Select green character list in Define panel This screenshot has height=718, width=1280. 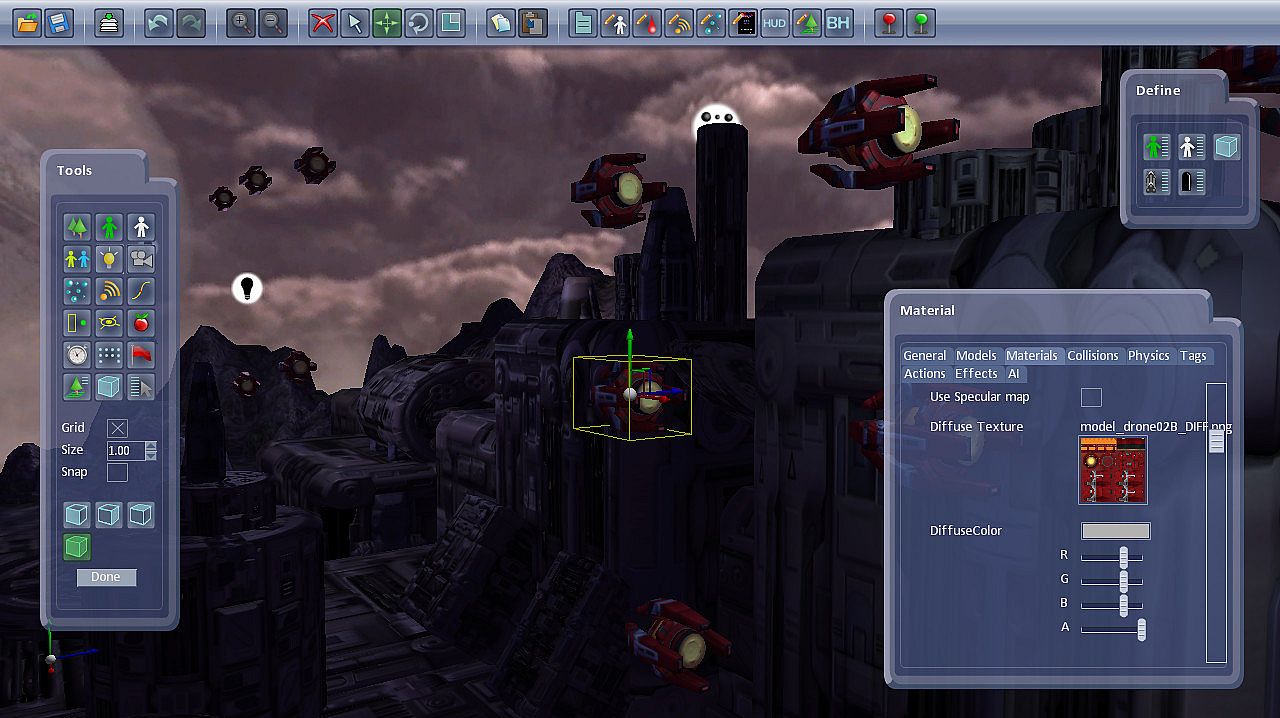coord(1157,148)
